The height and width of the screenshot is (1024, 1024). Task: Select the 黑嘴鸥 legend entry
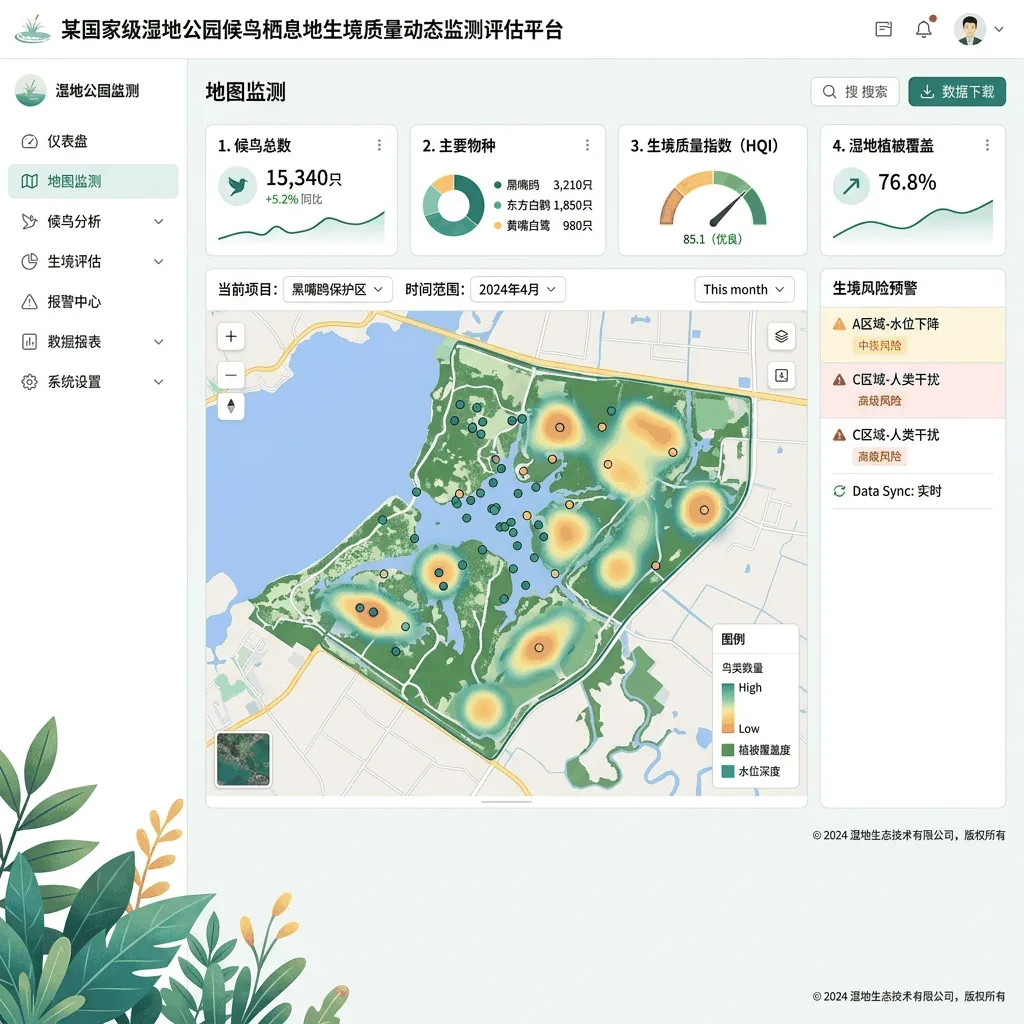click(x=543, y=185)
